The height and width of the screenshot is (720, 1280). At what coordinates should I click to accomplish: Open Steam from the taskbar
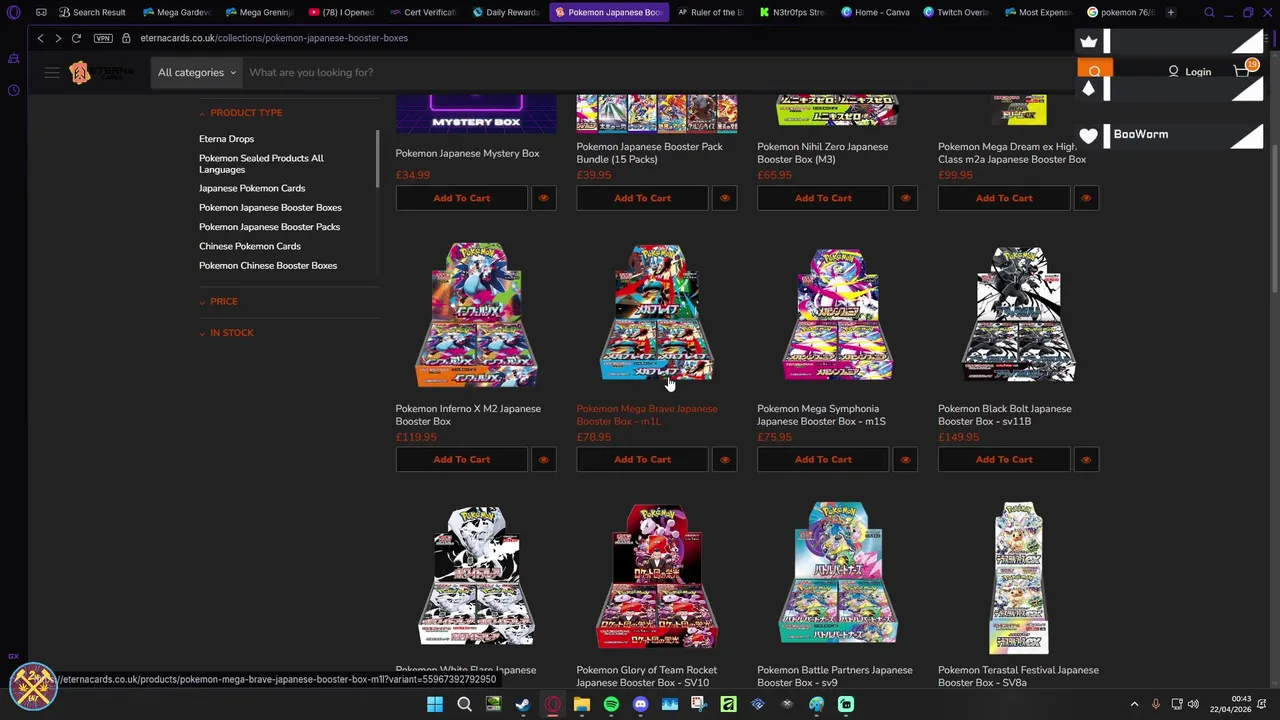point(523,704)
